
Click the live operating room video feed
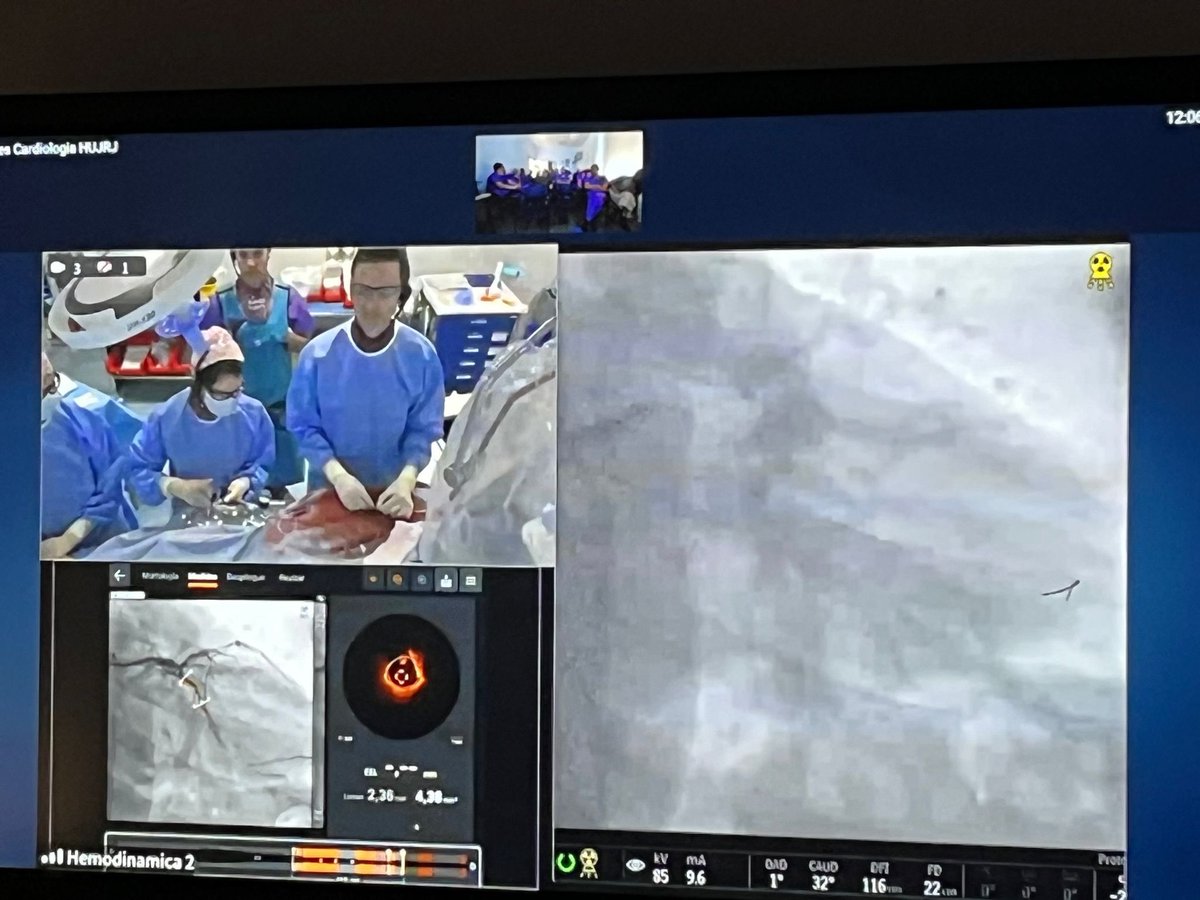click(299, 403)
